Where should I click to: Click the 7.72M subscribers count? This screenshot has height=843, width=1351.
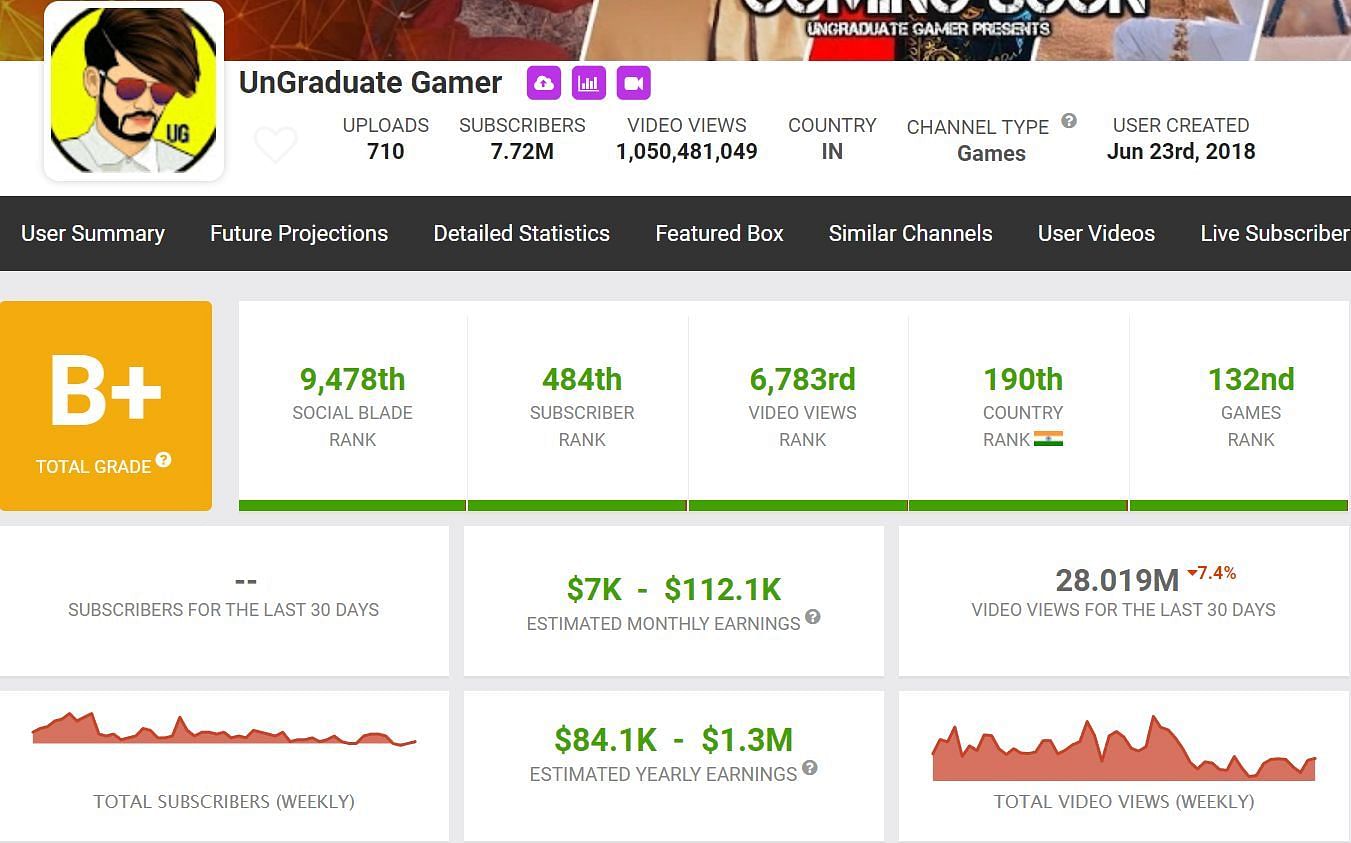click(522, 152)
